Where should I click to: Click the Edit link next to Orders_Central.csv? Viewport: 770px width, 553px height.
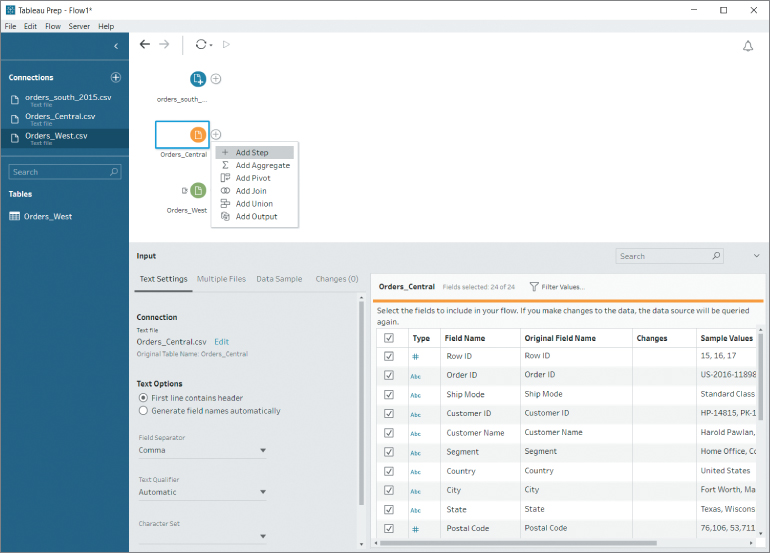(221, 342)
